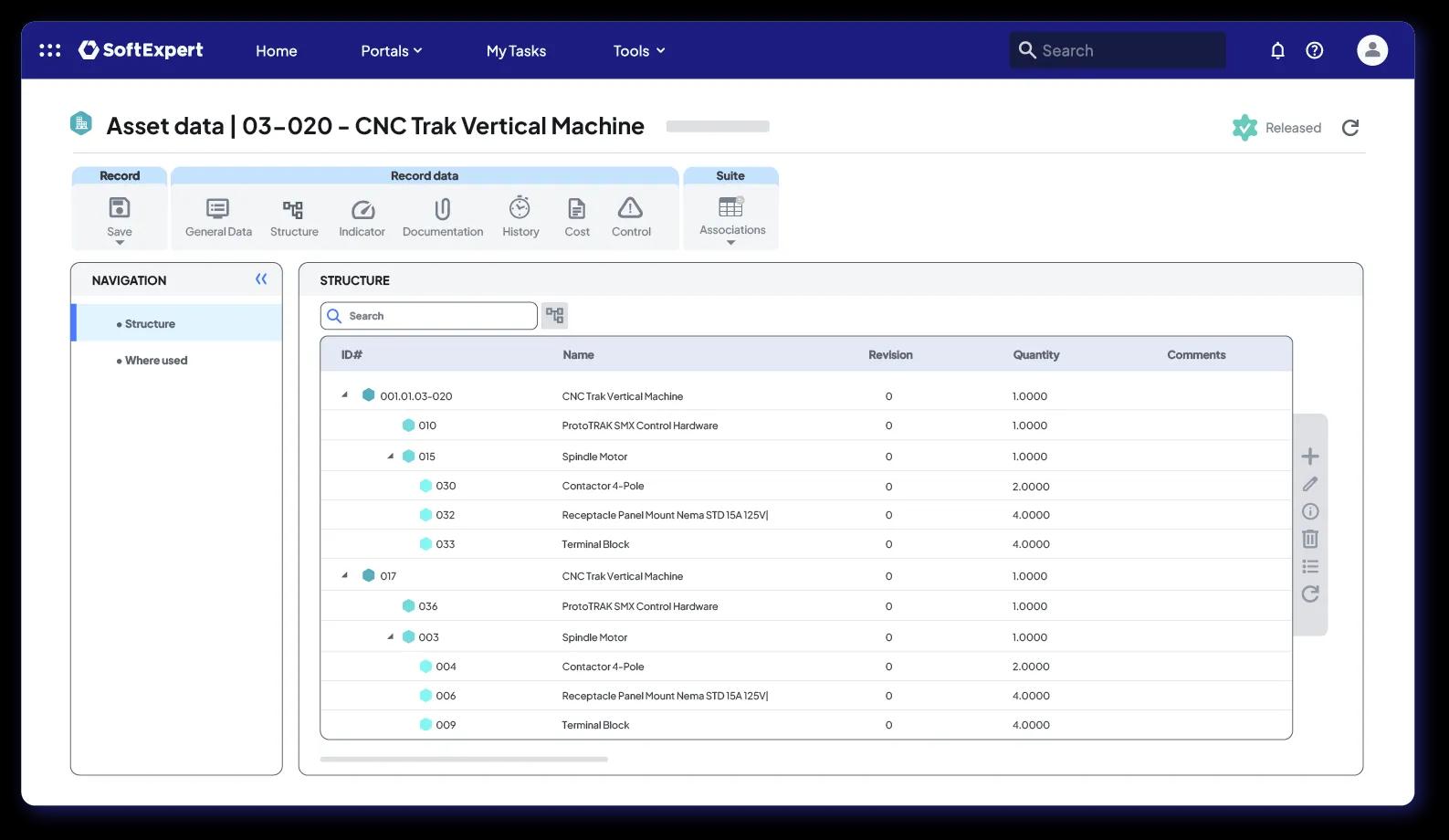Click quantity 4.0000 in row 009
This screenshot has width=1449, height=840.
(1031, 725)
